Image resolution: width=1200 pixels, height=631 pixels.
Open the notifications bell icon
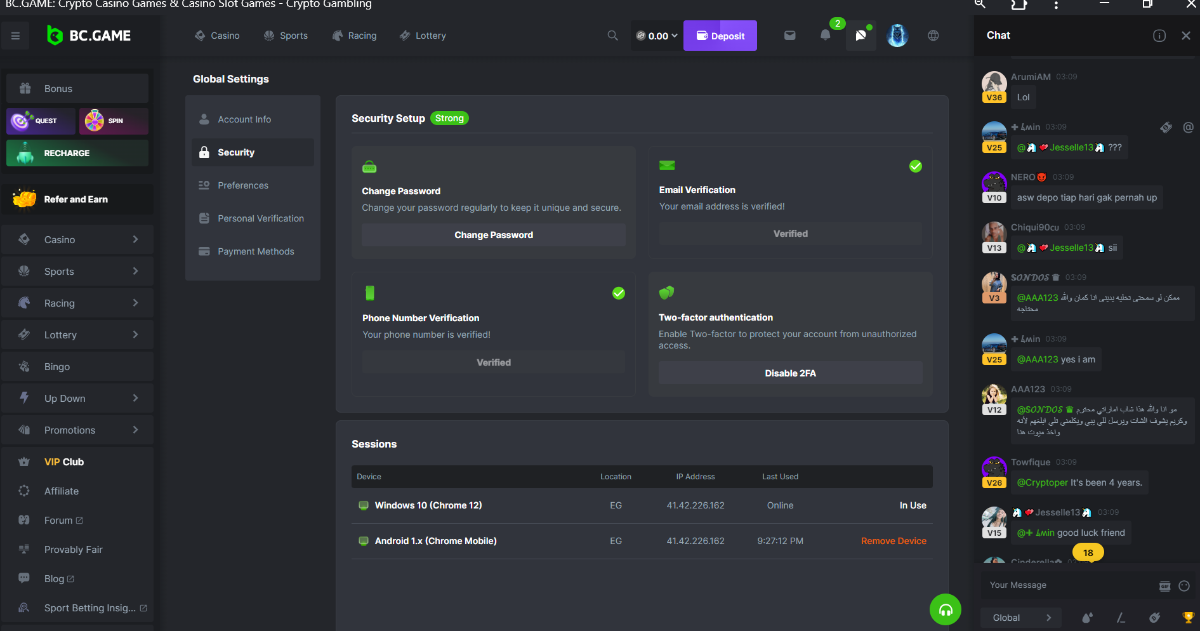tap(825, 36)
